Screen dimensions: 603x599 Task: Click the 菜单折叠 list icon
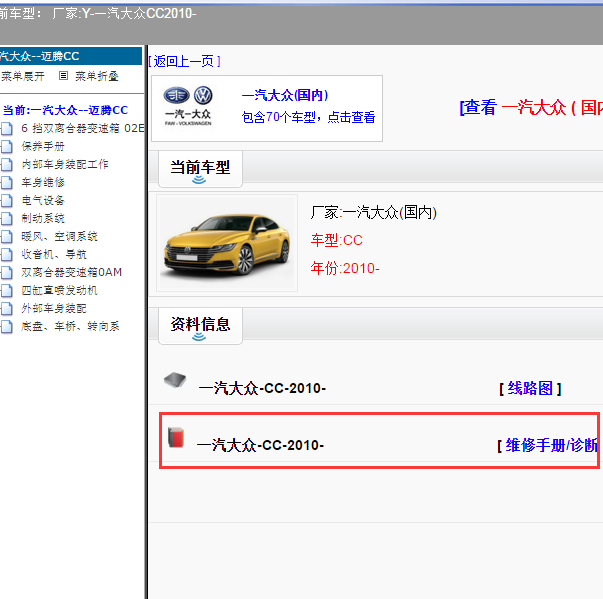point(63,76)
